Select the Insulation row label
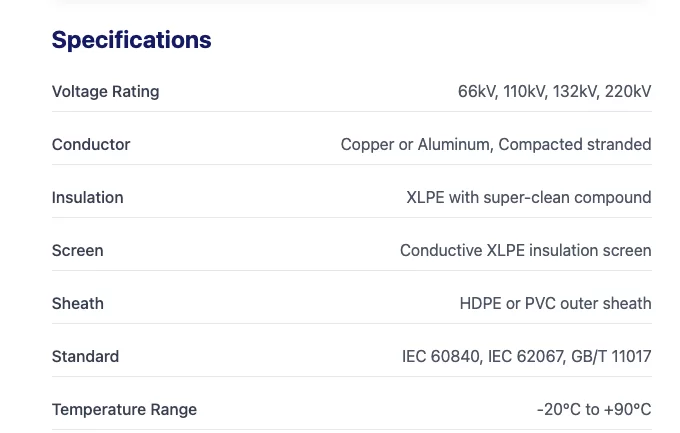680x433 pixels. click(88, 198)
